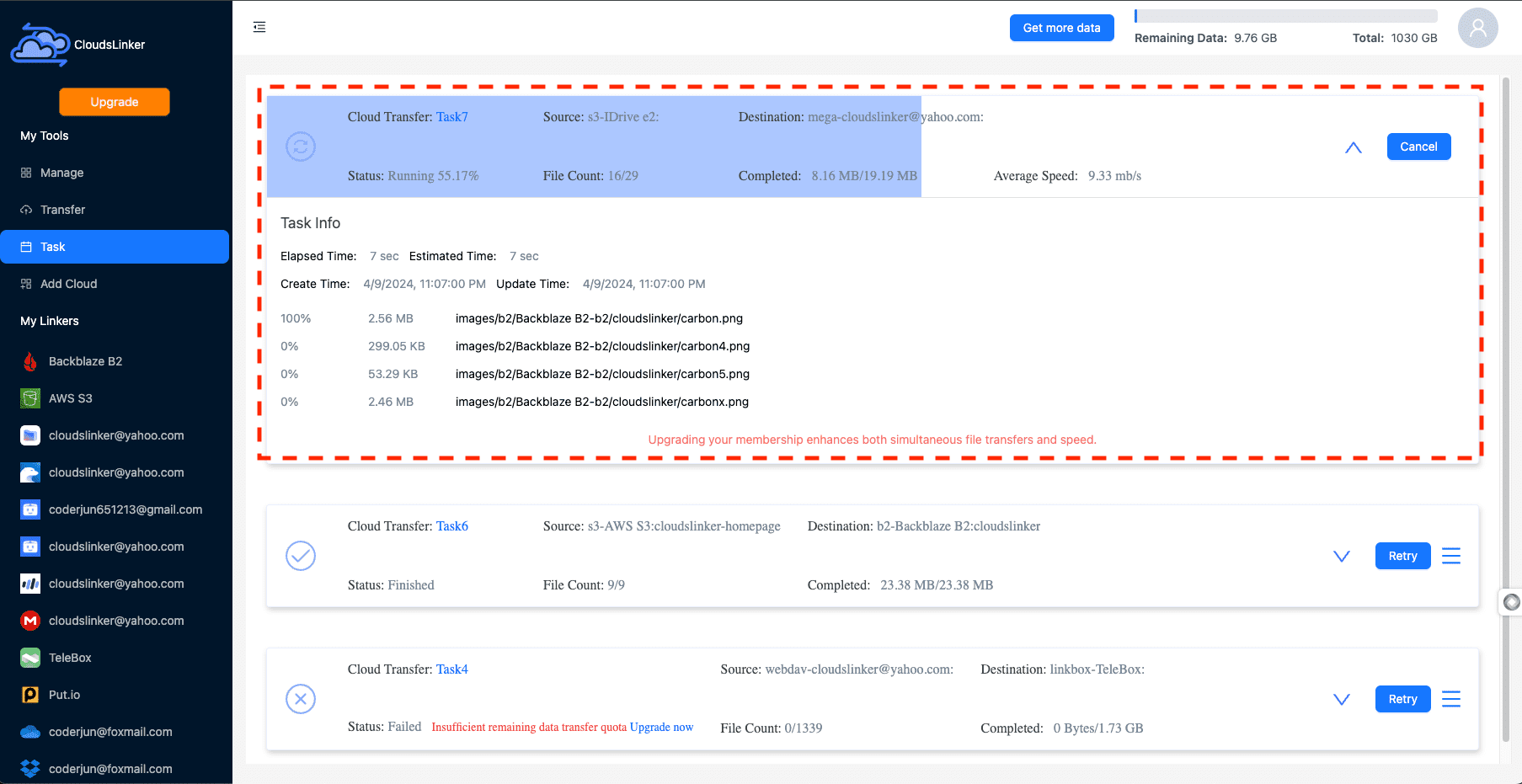The width and height of the screenshot is (1522, 784).
Task: Click the Backblaze B2 flame icon
Action: click(x=30, y=361)
